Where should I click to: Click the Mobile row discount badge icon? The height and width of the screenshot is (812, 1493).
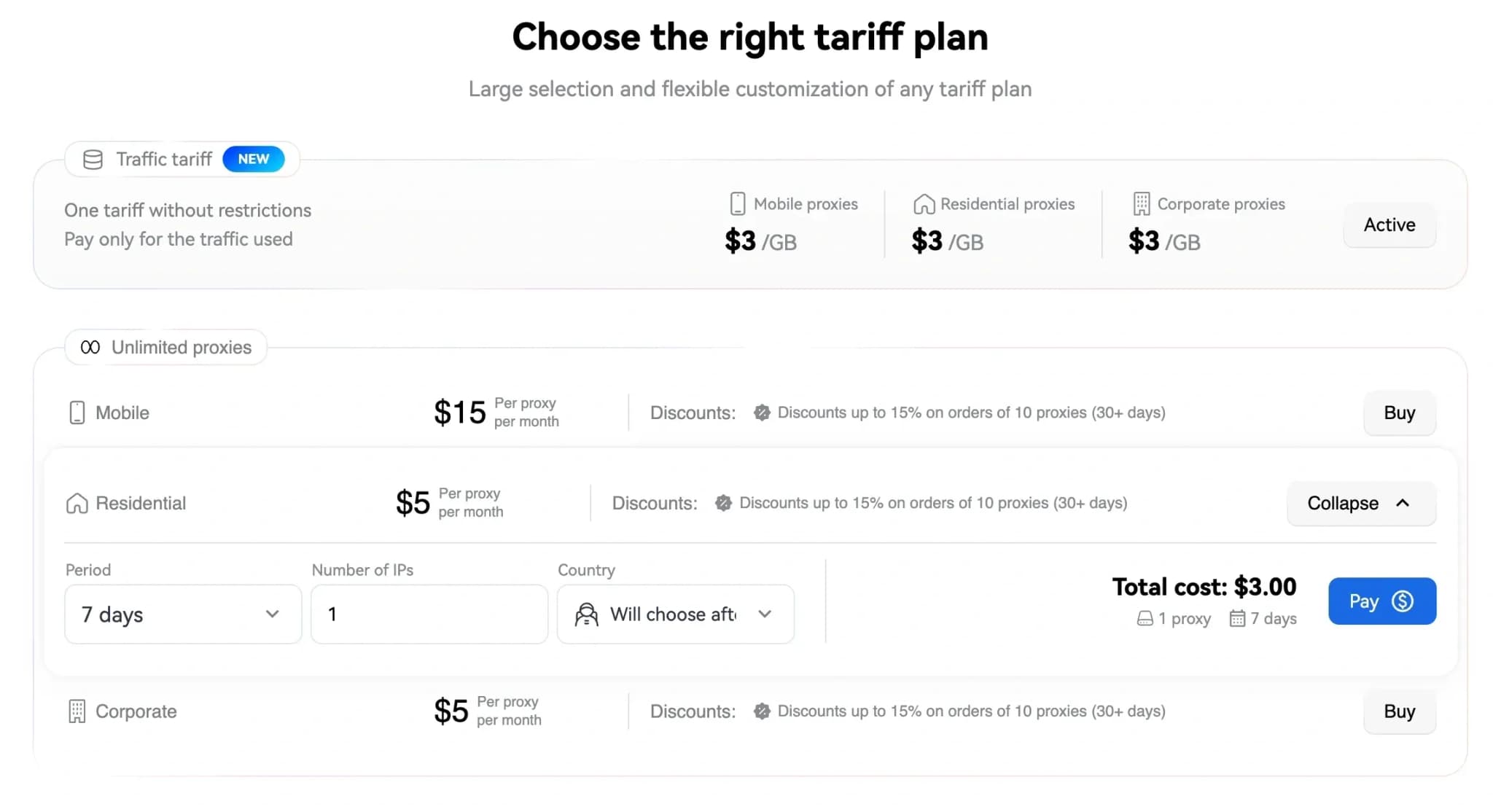click(762, 413)
